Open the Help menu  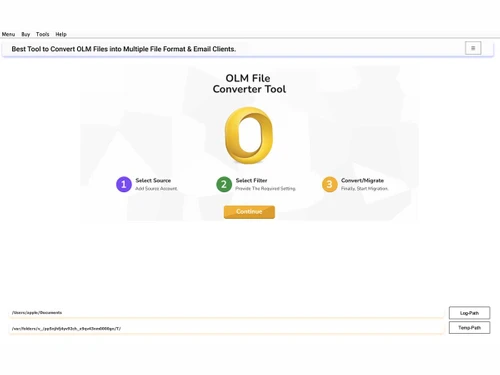61,34
